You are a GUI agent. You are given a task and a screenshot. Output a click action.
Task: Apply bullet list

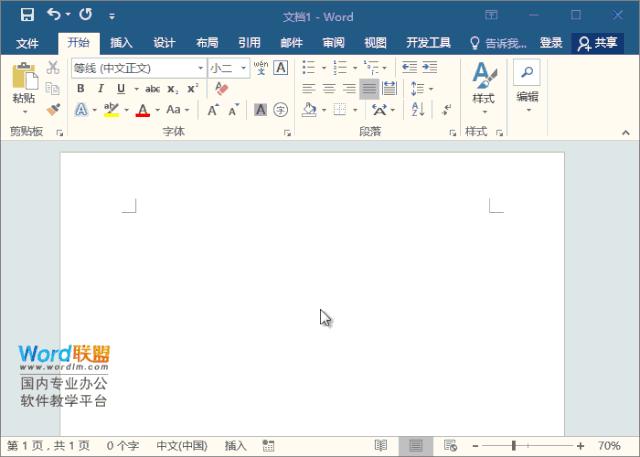[x=309, y=67]
